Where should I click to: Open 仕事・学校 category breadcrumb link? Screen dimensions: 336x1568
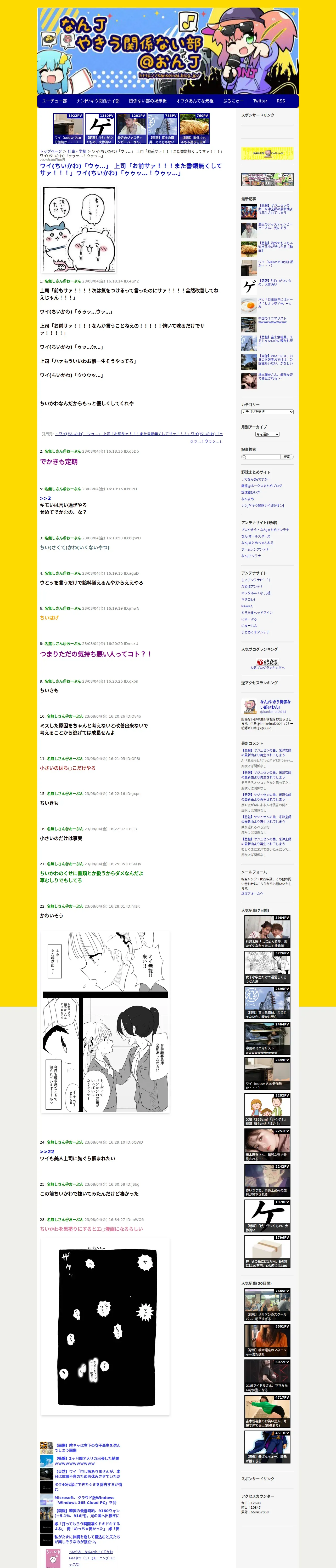click(77, 152)
